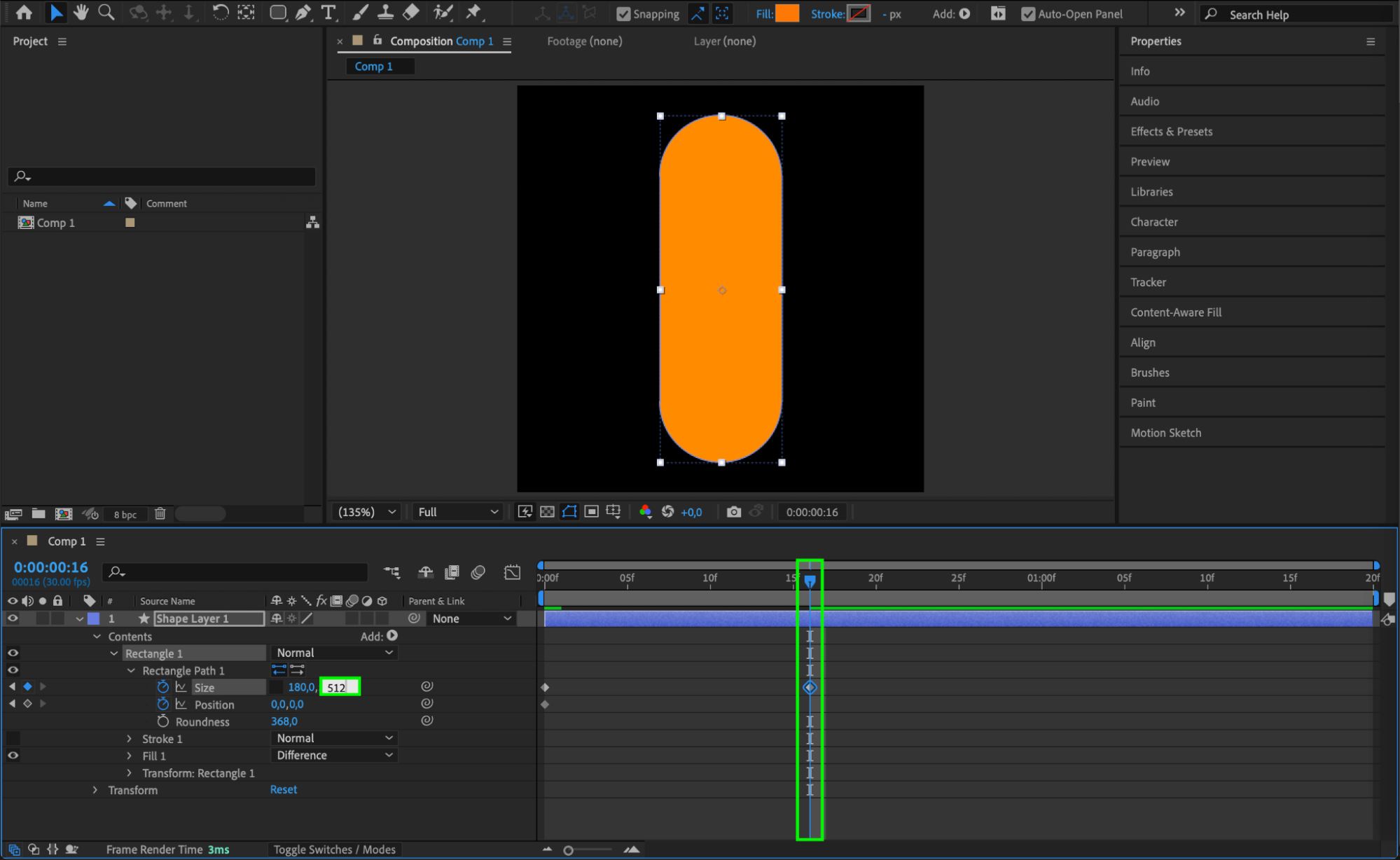The height and width of the screenshot is (860, 1400).
Task: Click the delete trash icon in Project panel
Action: coord(160,514)
